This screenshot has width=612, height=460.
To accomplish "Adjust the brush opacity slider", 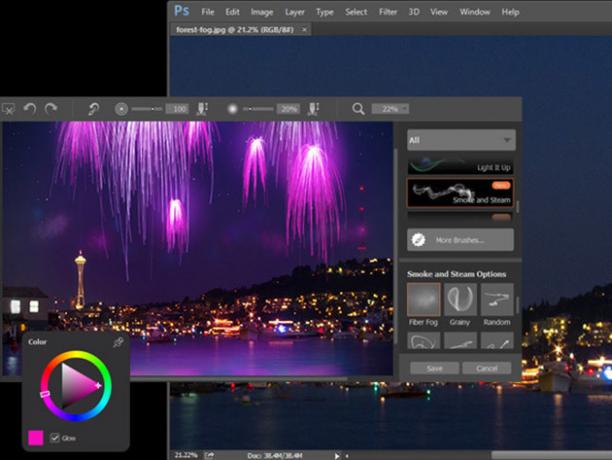I will [x=258, y=109].
